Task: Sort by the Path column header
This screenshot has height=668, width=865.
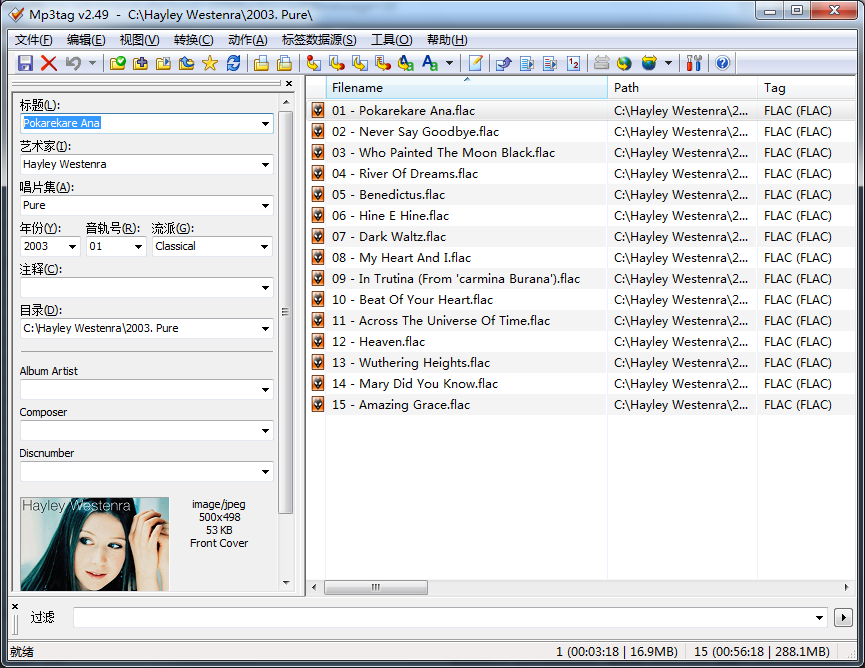Action: click(682, 88)
